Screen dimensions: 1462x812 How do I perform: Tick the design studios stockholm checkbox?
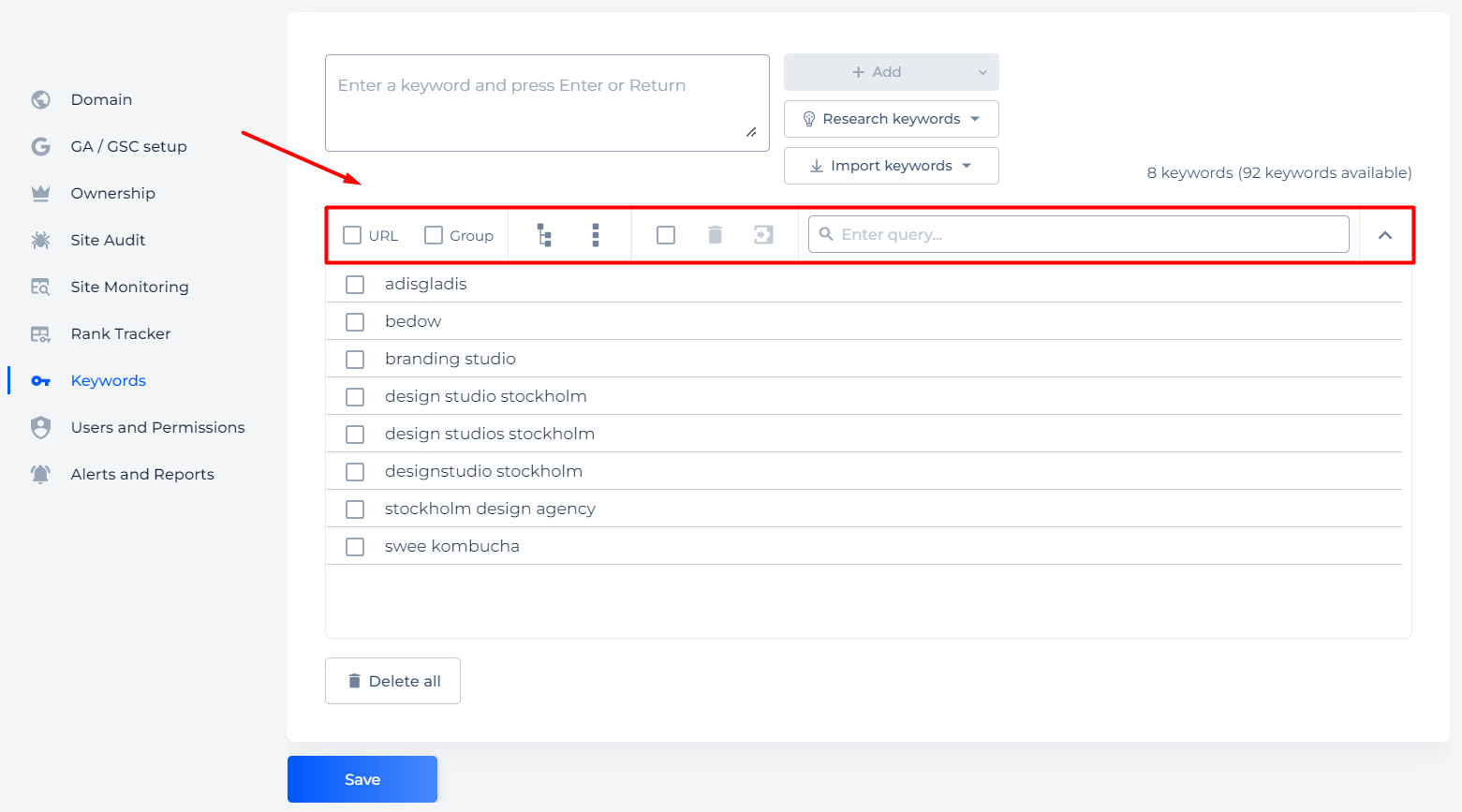[x=355, y=435]
